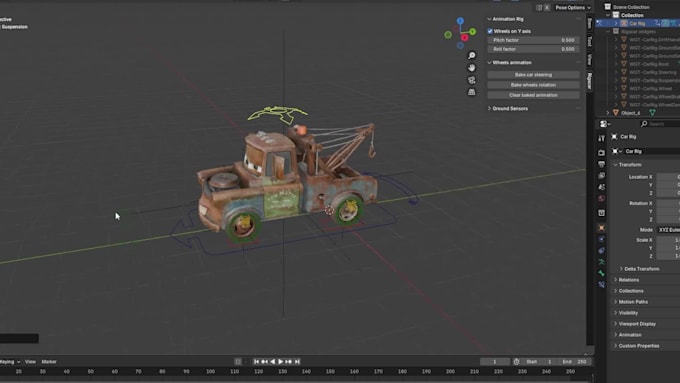The height and width of the screenshot is (383, 680).
Task: Click the red X axis gizmo ball
Action: click(464, 38)
